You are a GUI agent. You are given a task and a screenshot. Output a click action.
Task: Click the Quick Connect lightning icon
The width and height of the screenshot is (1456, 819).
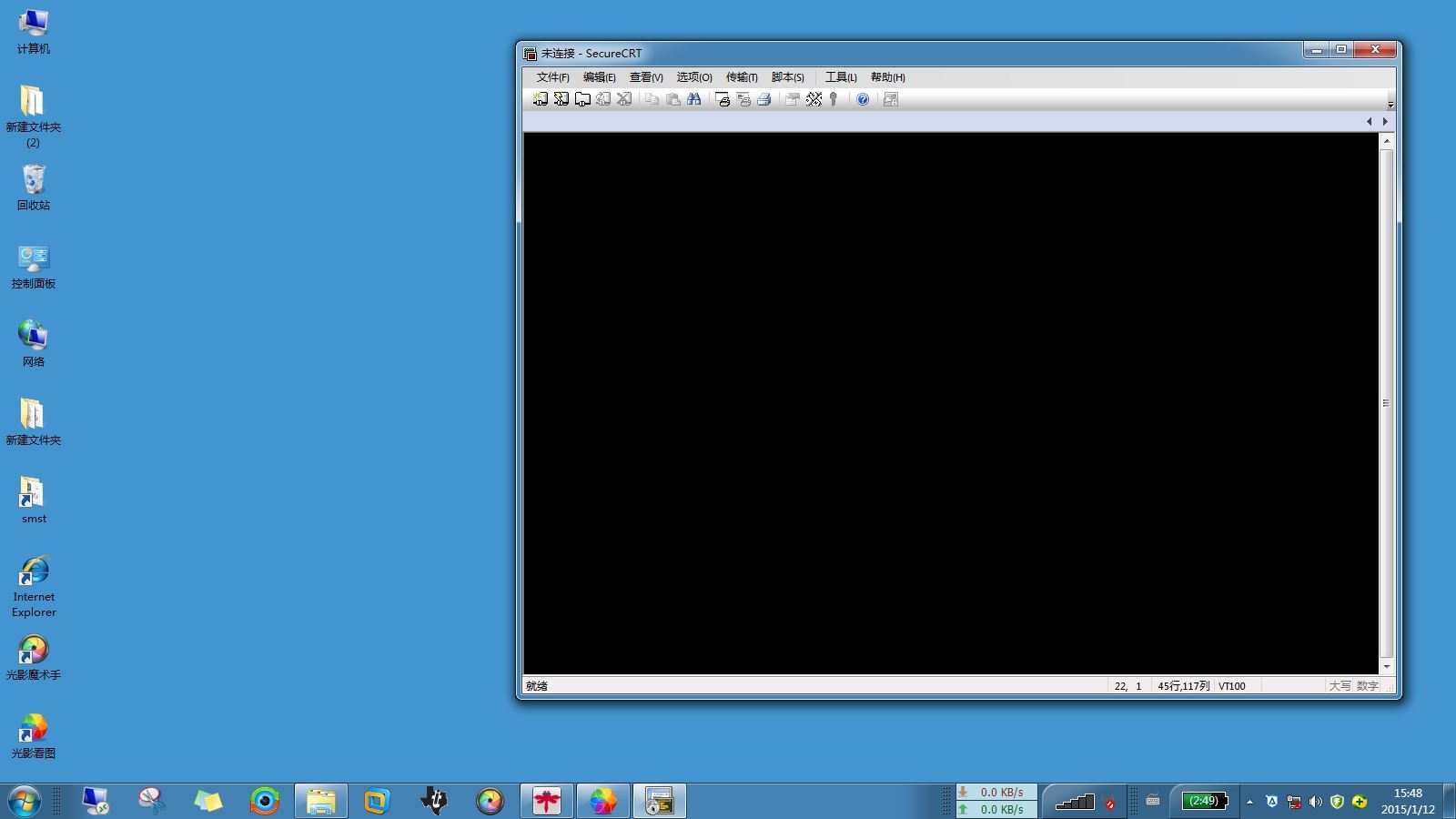coord(561,99)
